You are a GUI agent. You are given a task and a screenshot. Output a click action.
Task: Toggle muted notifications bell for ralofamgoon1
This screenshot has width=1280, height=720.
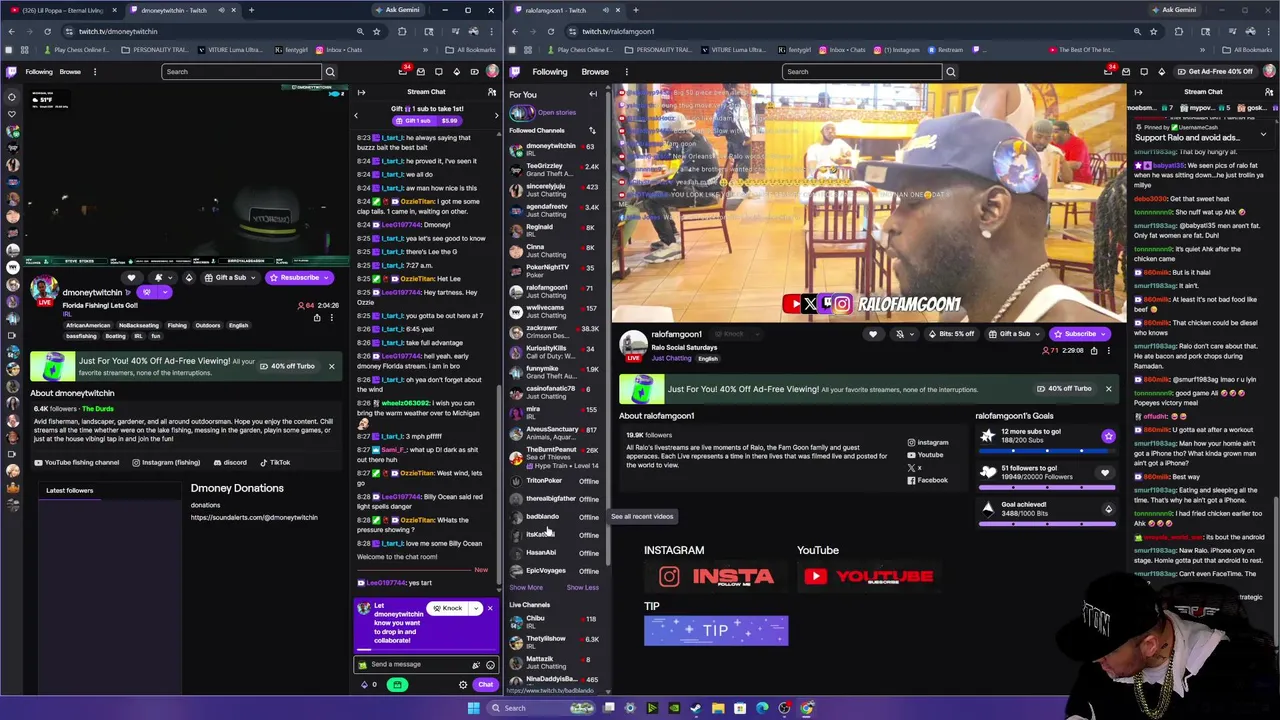click(900, 334)
